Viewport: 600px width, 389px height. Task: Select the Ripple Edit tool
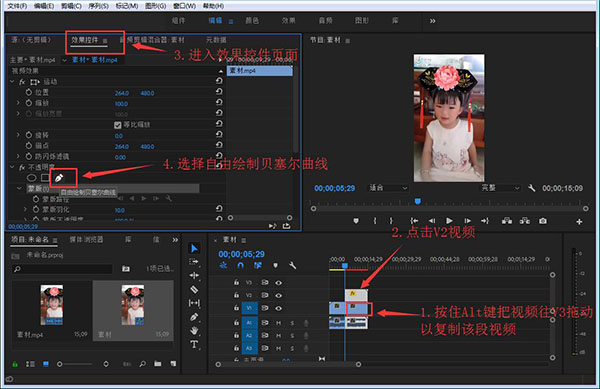point(194,275)
